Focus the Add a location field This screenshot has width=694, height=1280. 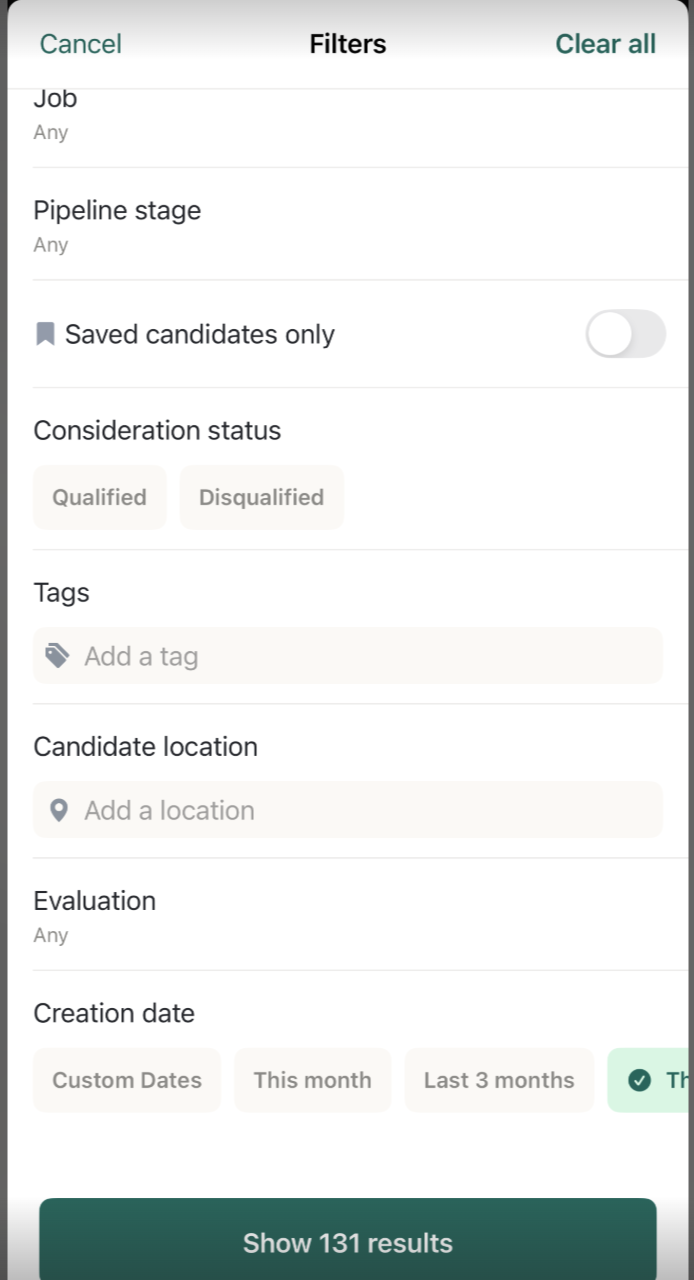360,810
